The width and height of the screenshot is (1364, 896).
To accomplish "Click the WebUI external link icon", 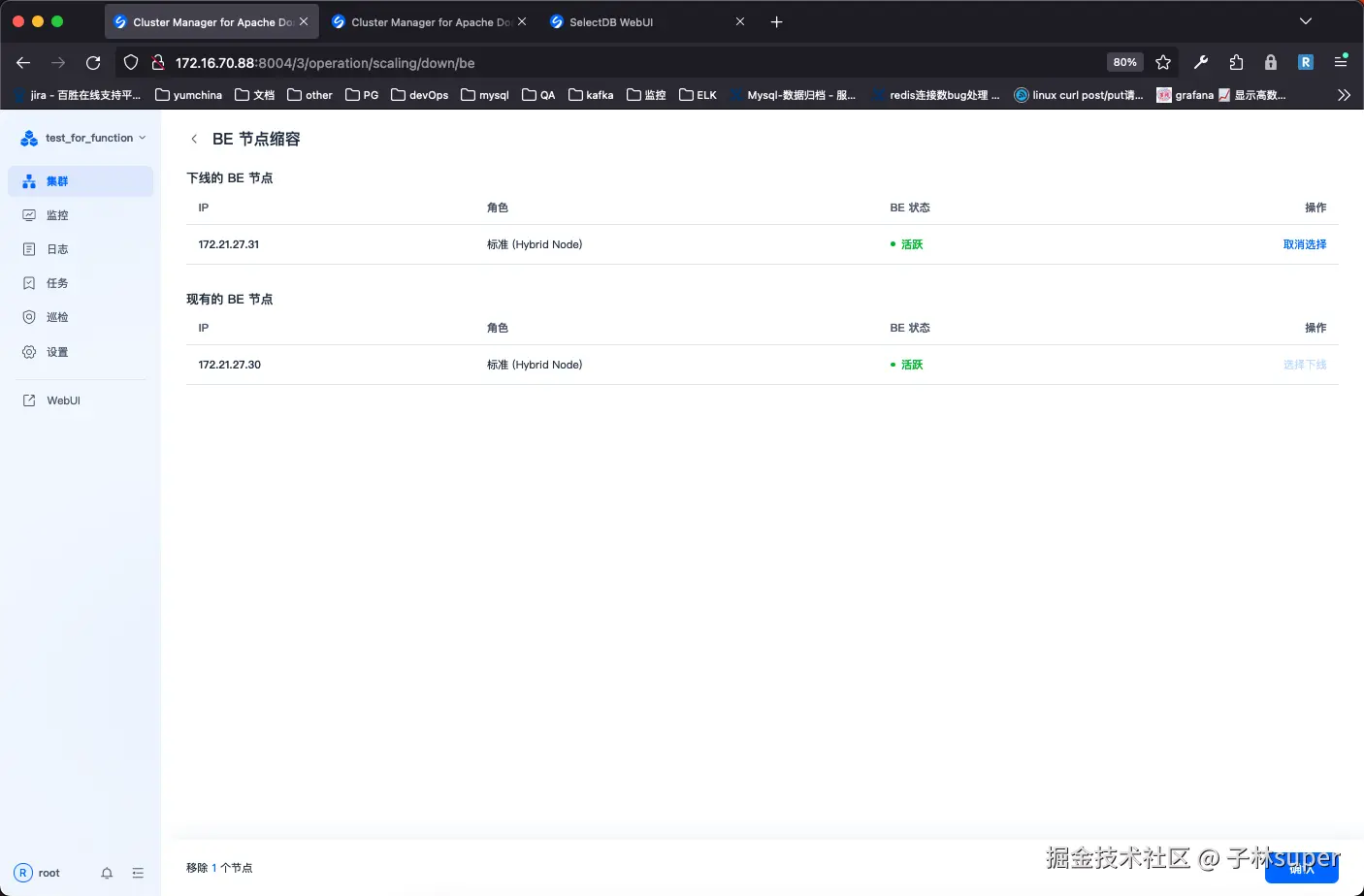I will [29, 400].
